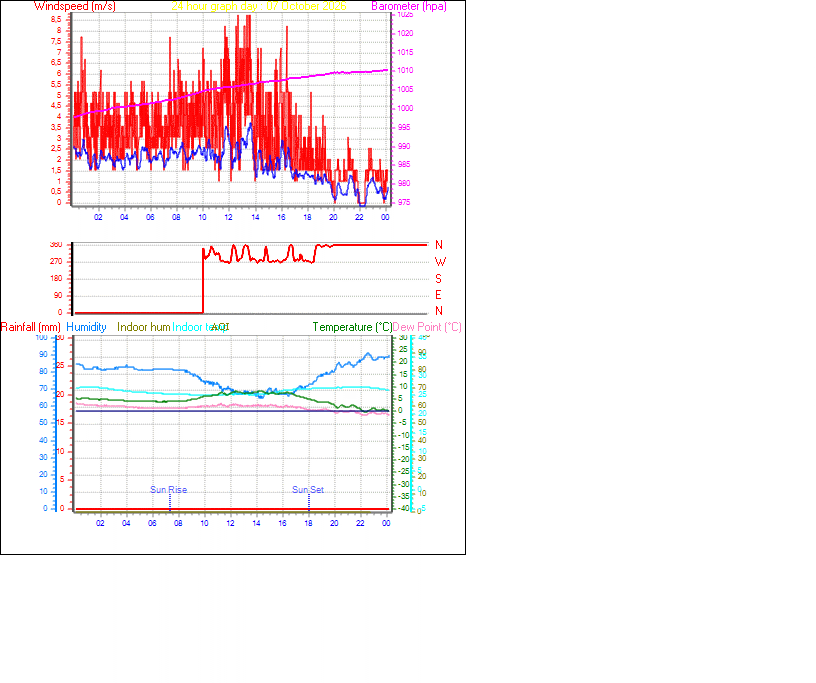This screenshot has height=683, width=816.
Task: Click the "1010" value on the barometer axis
Action: point(405,70)
